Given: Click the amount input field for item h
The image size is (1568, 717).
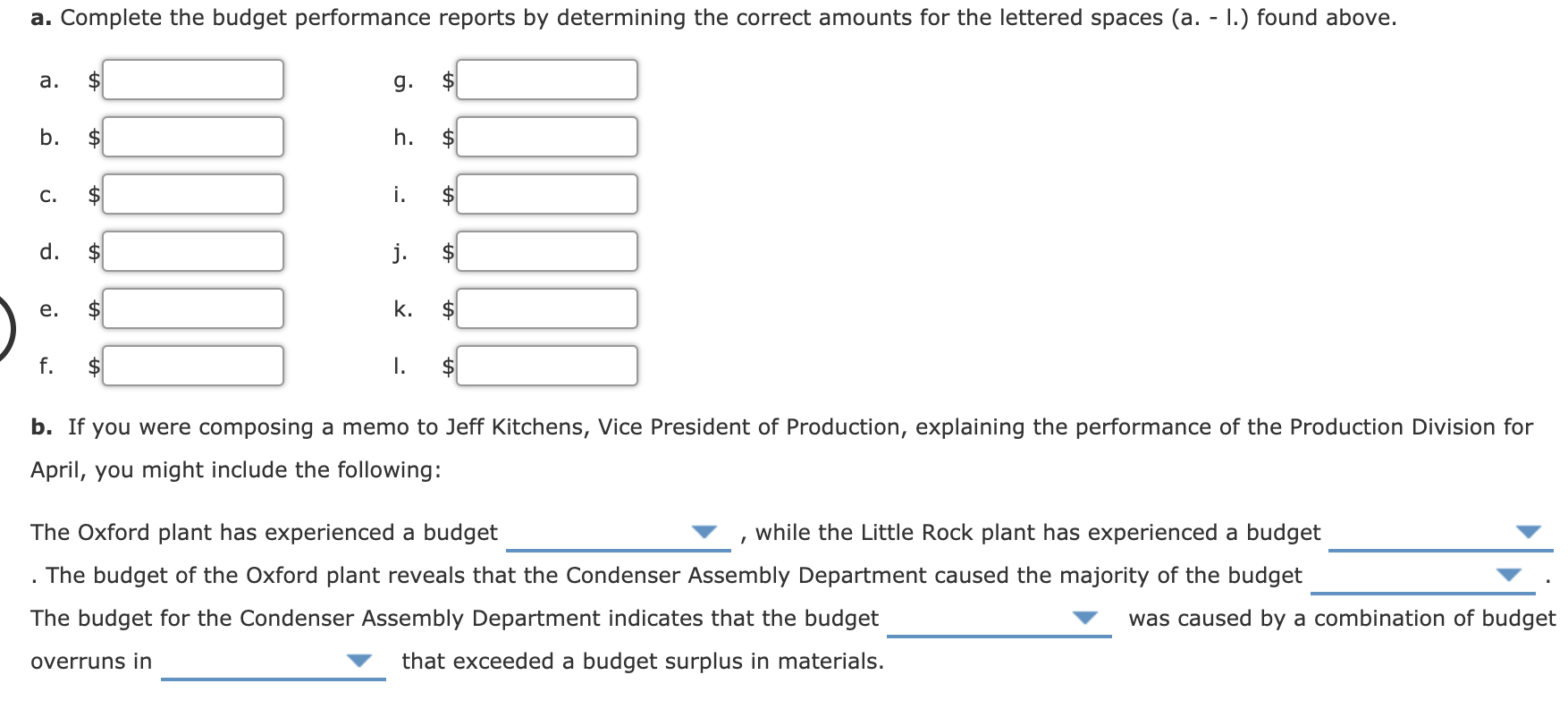Looking at the screenshot, I should (x=547, y=138).
